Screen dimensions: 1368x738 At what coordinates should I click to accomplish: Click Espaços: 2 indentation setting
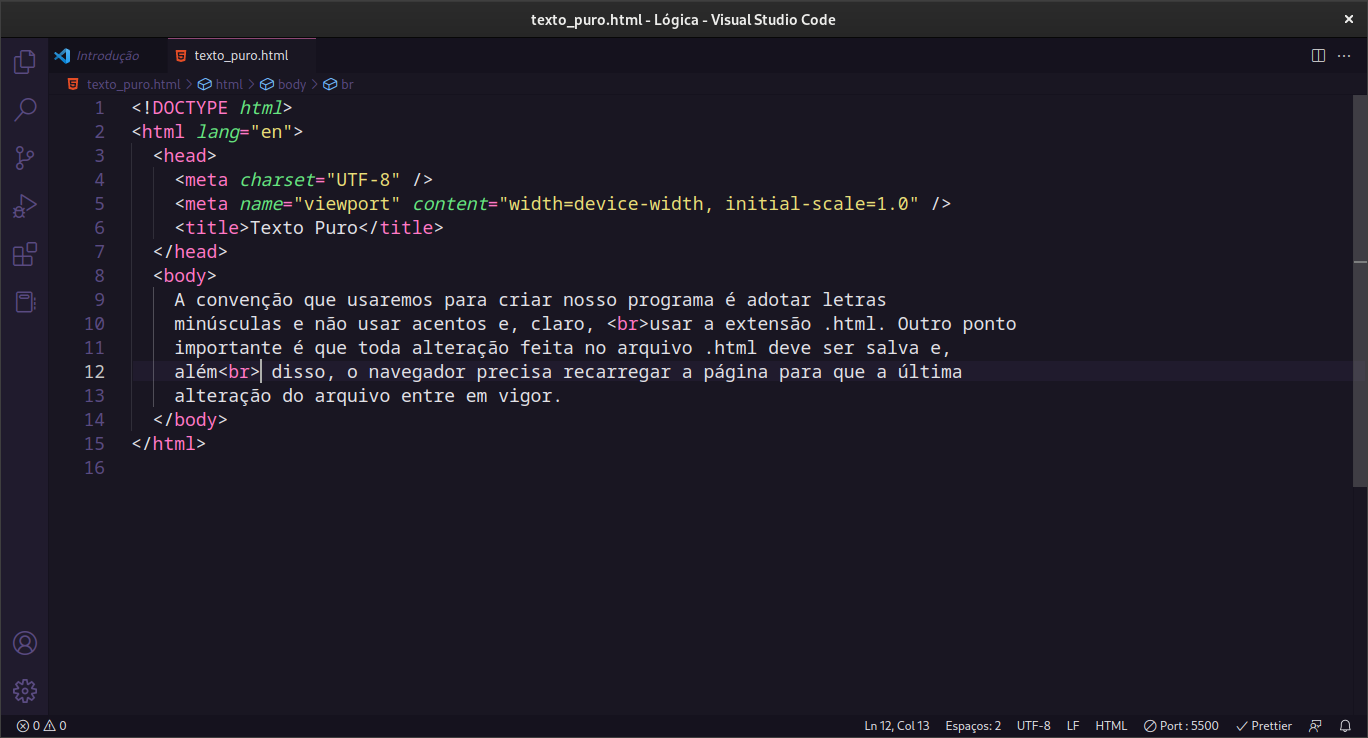[973, 726]
